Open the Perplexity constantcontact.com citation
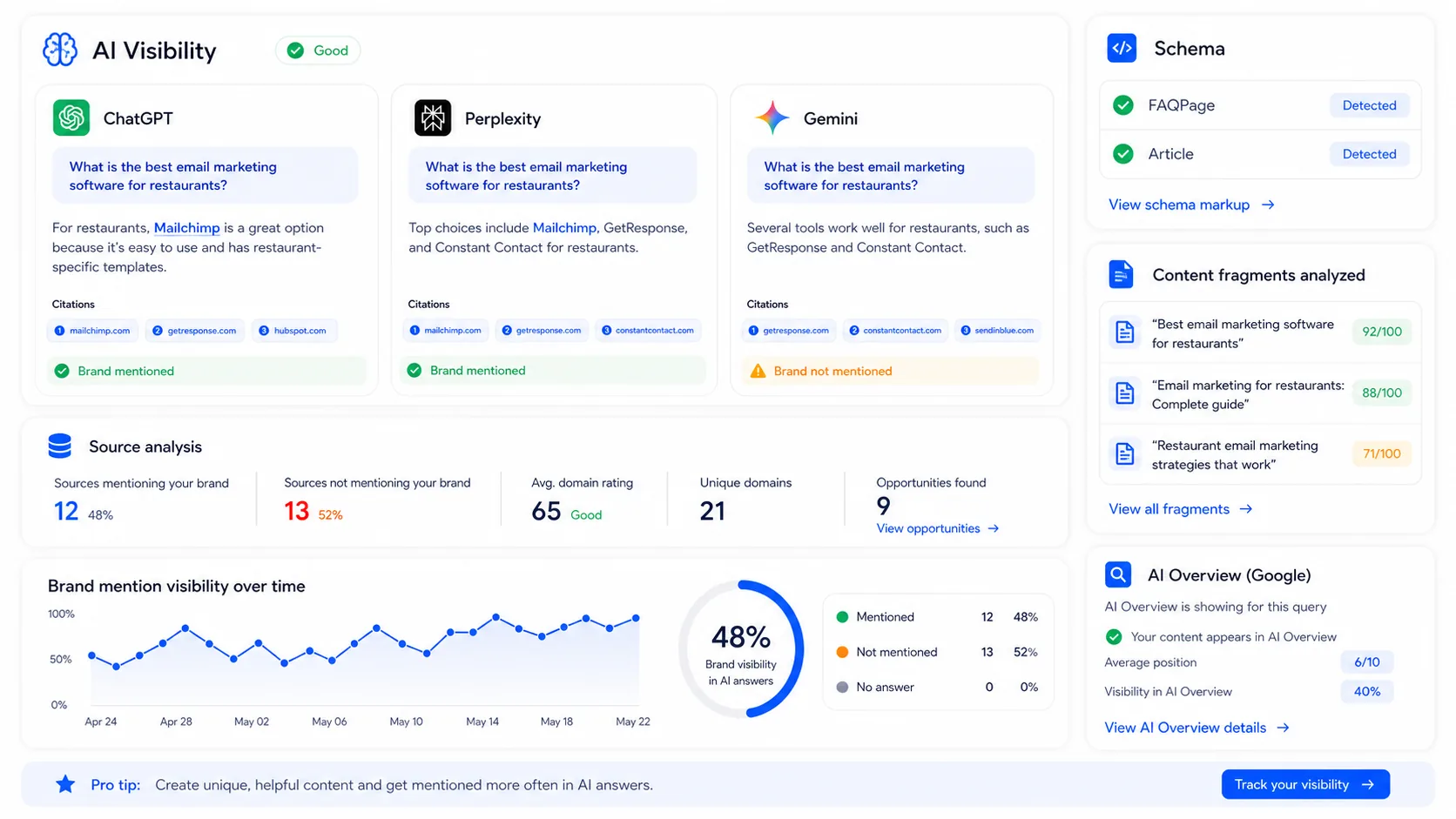Screen dimensions: 1456x819 pos(649,331)
